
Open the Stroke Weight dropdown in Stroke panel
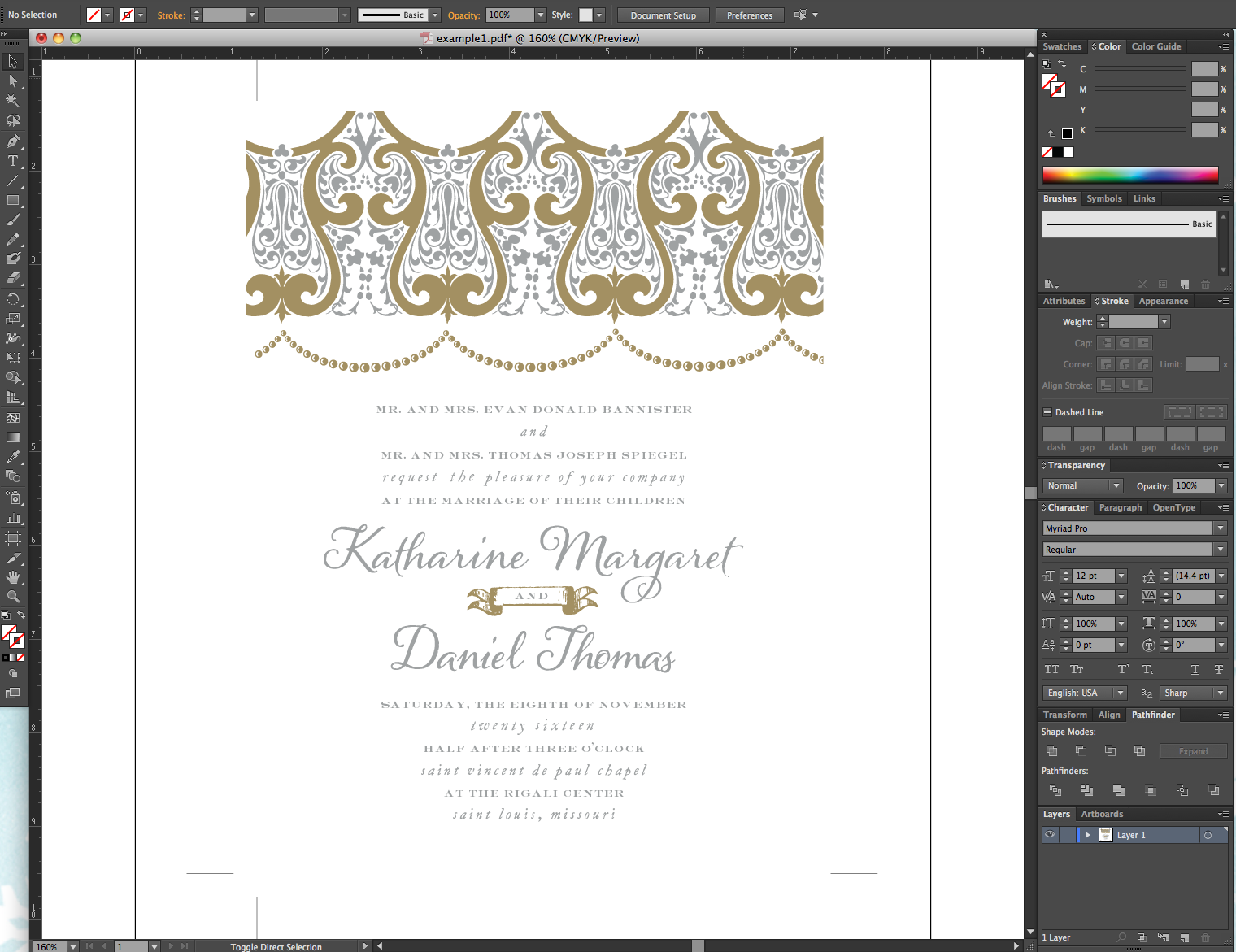(1164, 322)
